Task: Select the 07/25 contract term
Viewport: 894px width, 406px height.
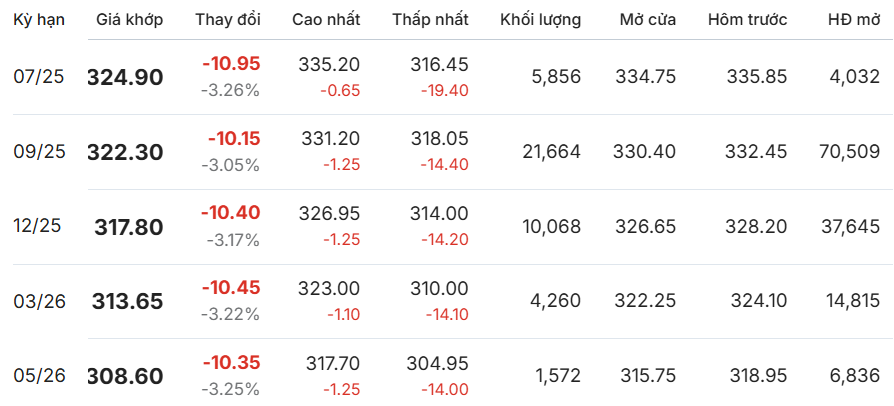Action: [x=39, y=77]
